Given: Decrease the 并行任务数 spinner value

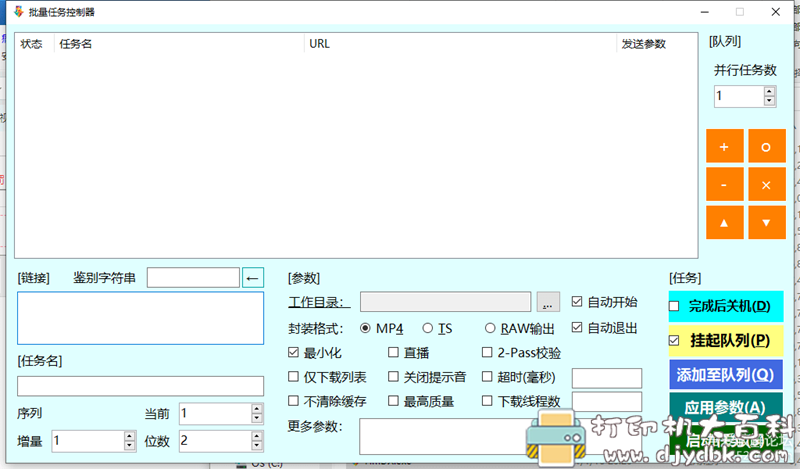Looking at the screenshot, I should pyautogui.click(x=769, y=101).
